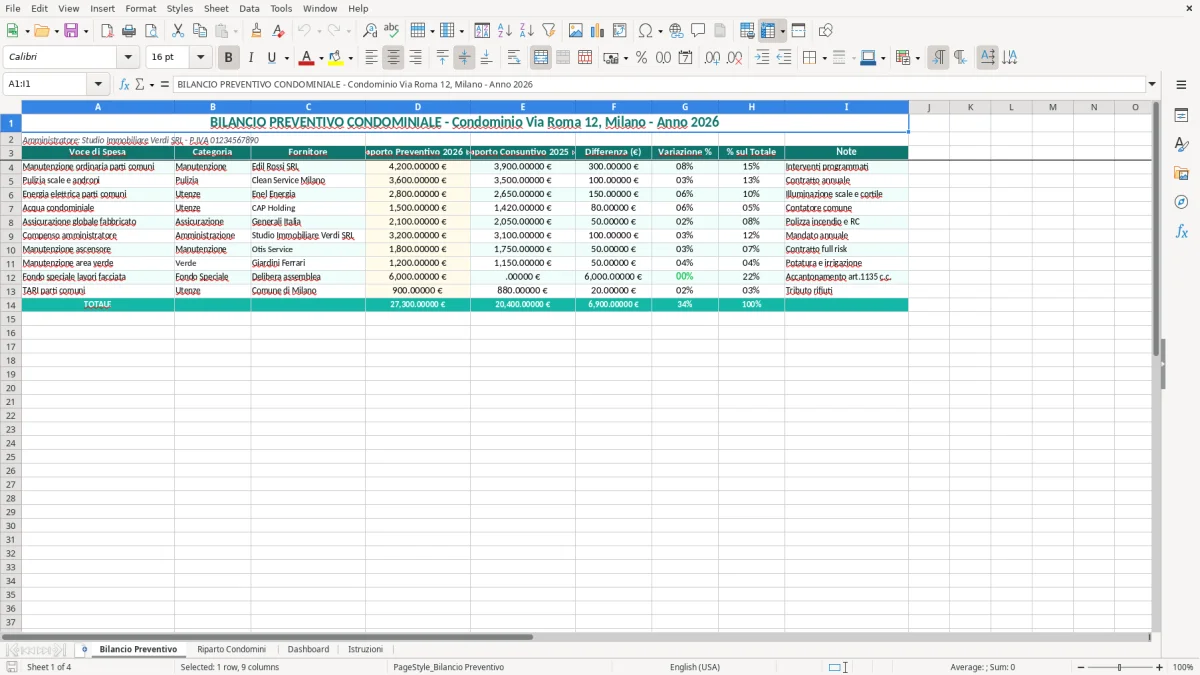Format cells as percent
This screenshot has height=675, width=1200.
pyautogui.click(x=641, y=58)
